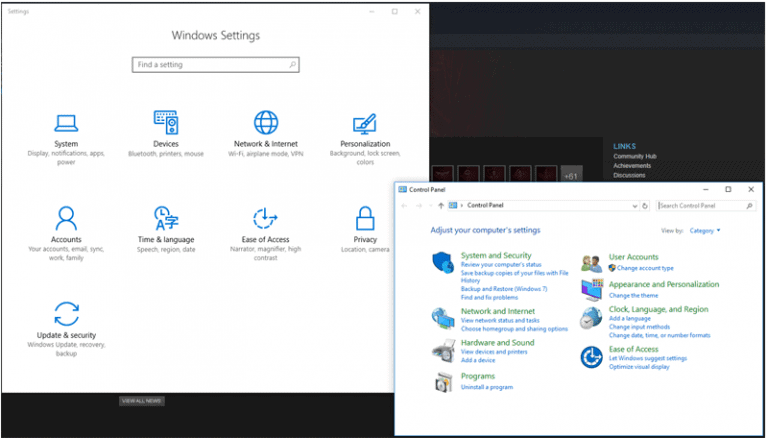The height and width of the screenshot is (438, 768).
Task: Click the search magnifier in Find a setting
Action: (x=292, y=65)
